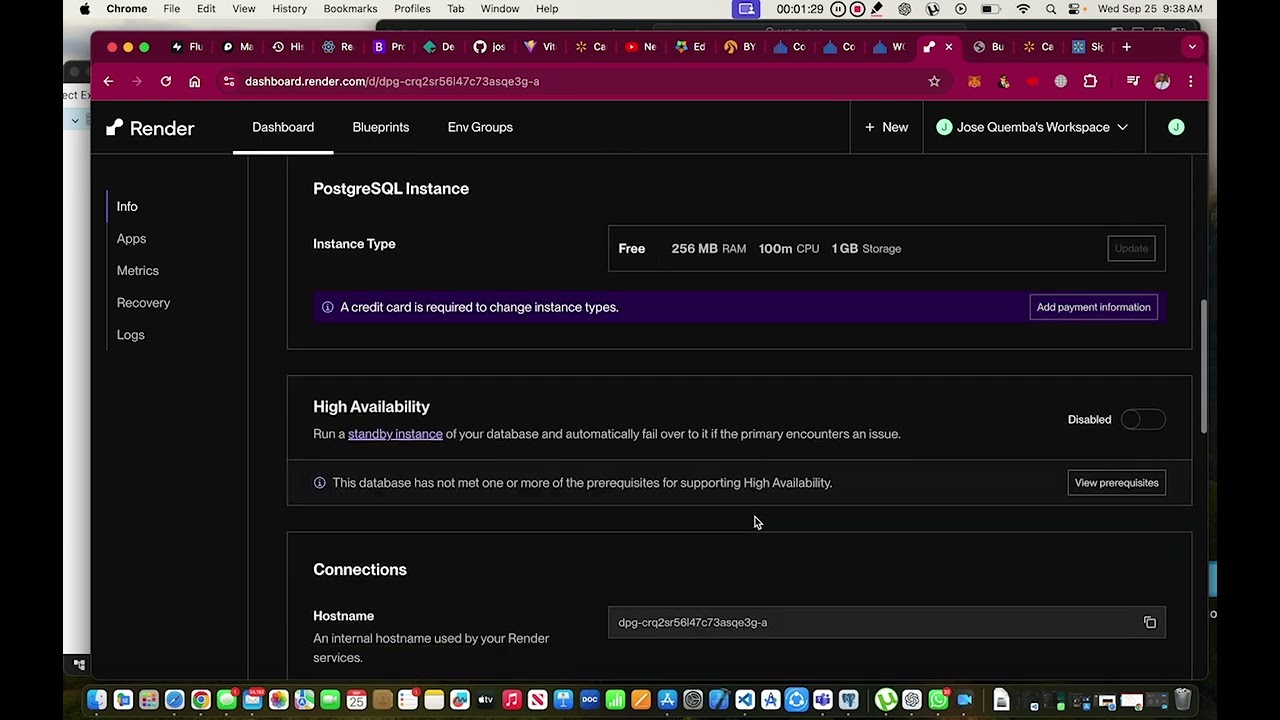Switch to the YouTube 'Ne' browser tab

[640, 47]
